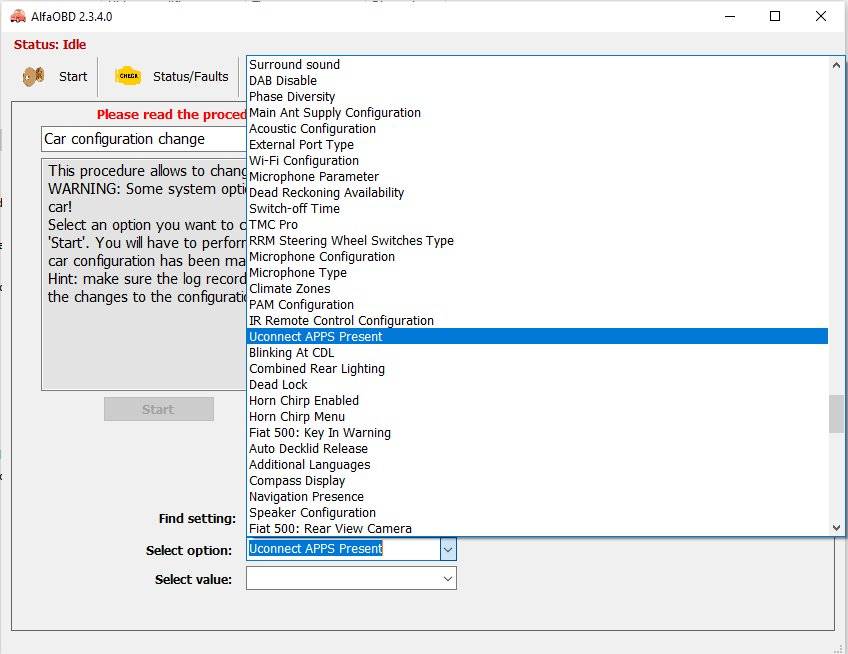Viewport: 848px width, 654px height.
Task: Choose TMC Pro from the list
Action: [x=537, y=224]
